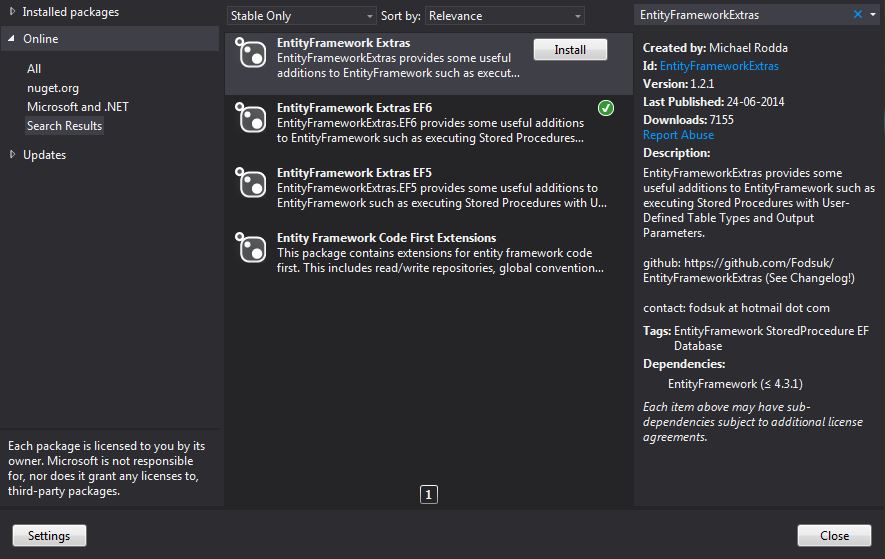Image resolution: width=885 pixels, height=559 pixels.
Task: Select the EntityFramework Extras EF6 result title
Action: click(354, 107)
